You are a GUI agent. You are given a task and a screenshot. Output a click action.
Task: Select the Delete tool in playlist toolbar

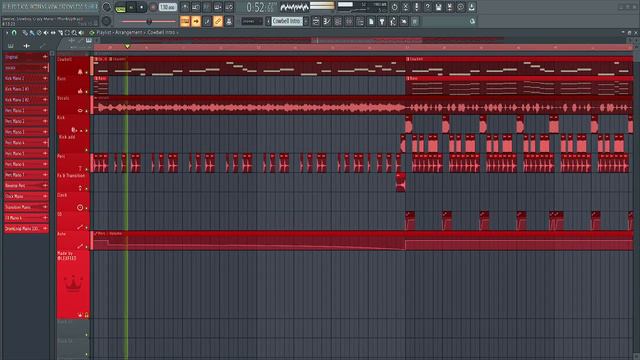[39, 33]
